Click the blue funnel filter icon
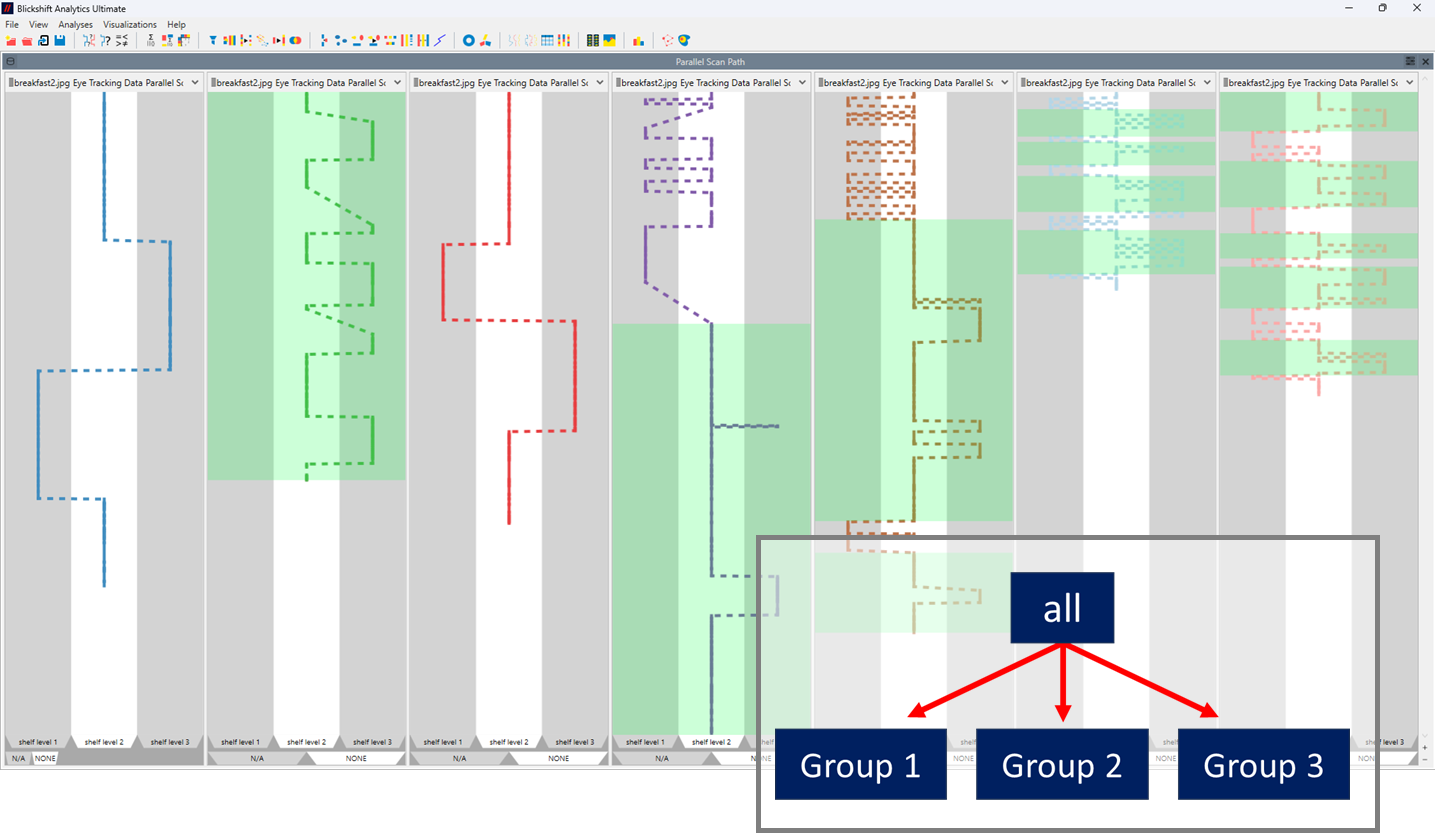This screenshot has width=1435, height=833. pyautogui.click(x=213, y=41)
